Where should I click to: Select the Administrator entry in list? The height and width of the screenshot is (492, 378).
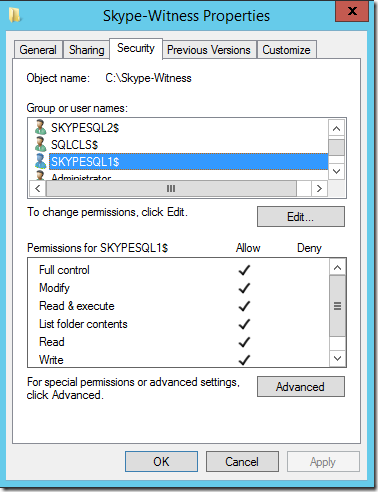pos(81,177)
